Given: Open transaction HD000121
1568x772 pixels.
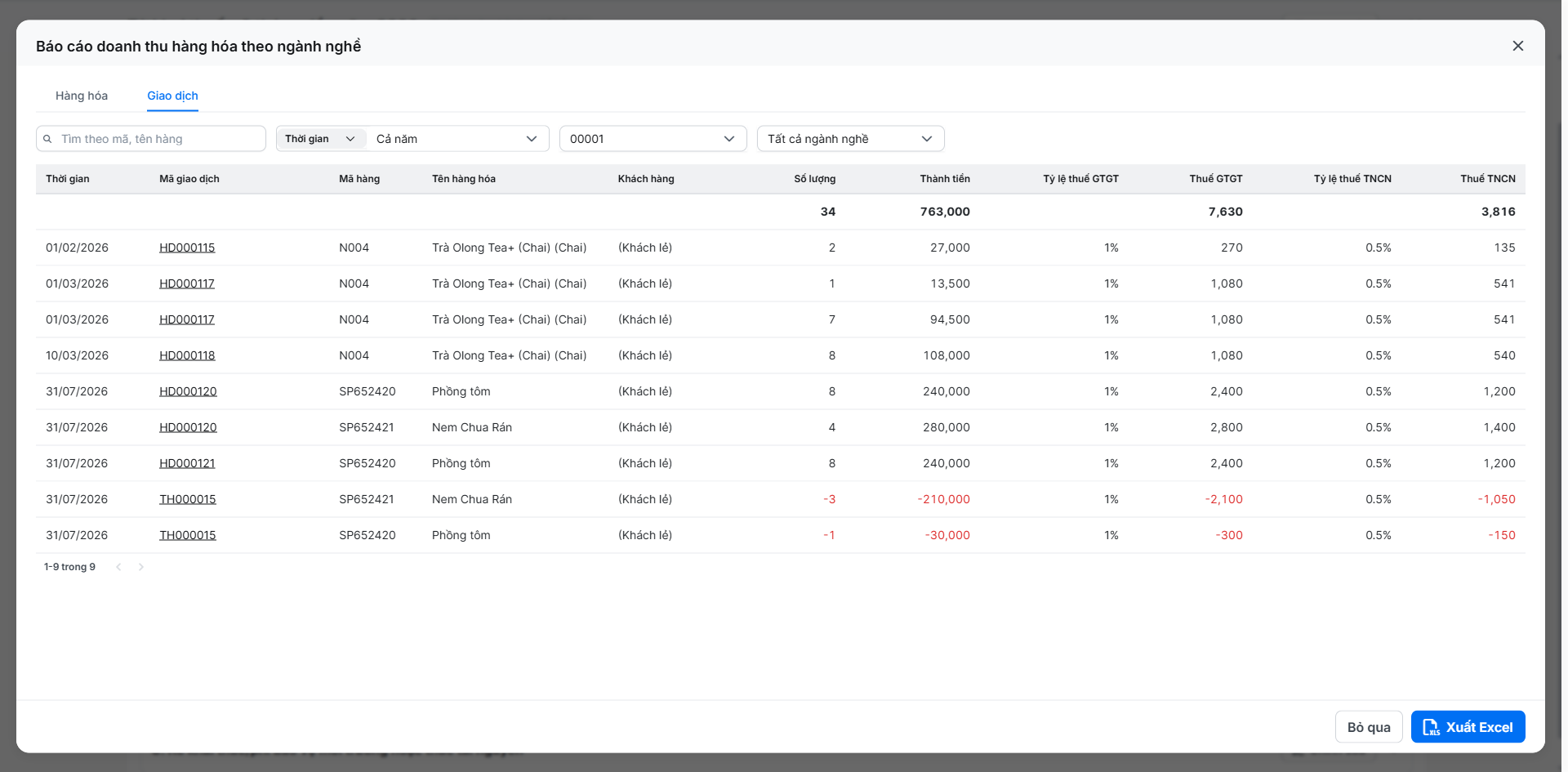Looking at the screenshot, I should 187,463.
